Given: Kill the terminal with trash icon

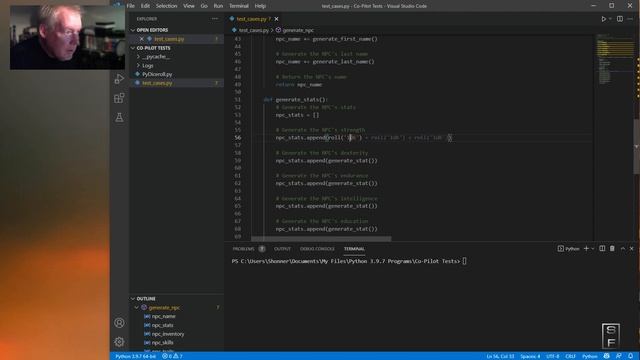Looking at the screenshot, I should point(612,249).
